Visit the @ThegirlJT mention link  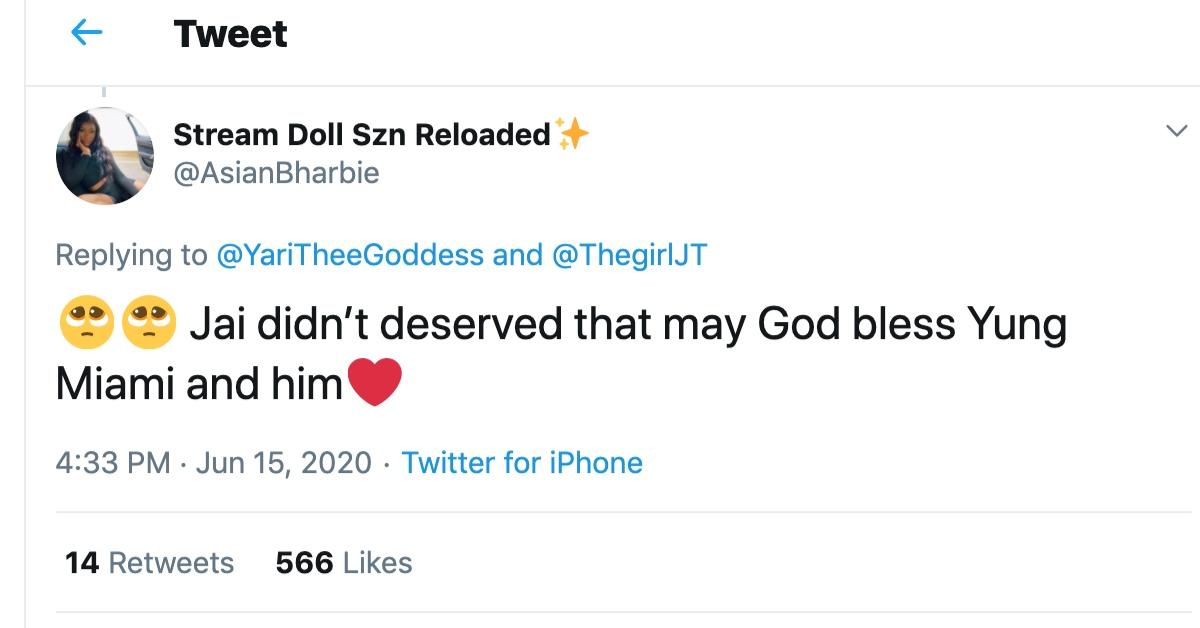629,255
